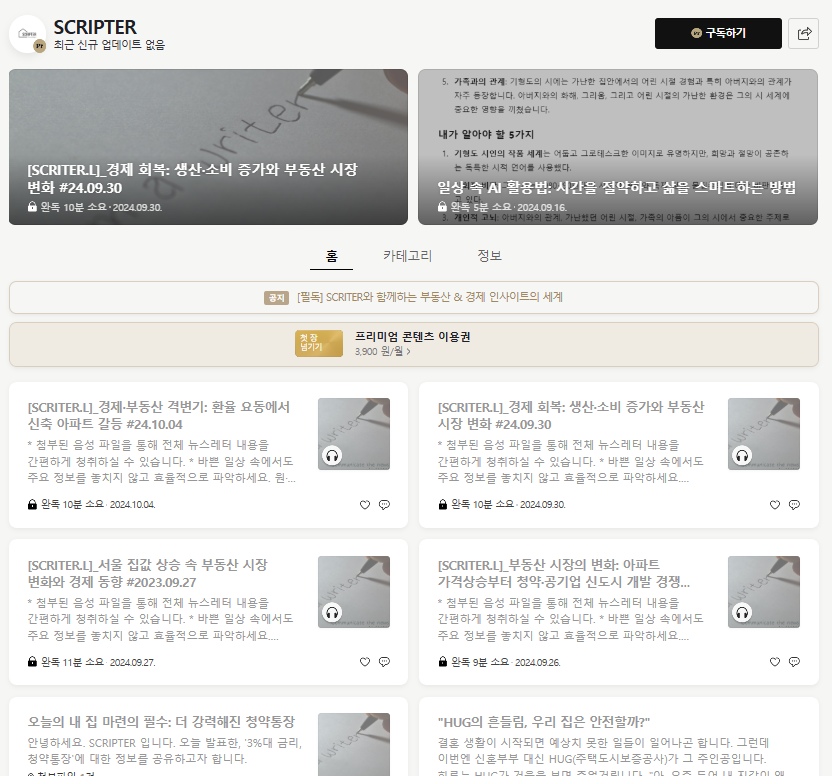Viewport: 832px width, 776px height.
Task: Open 프리미엄 콘텐츠 이용권 membership banner
Action: coord(414,344)
